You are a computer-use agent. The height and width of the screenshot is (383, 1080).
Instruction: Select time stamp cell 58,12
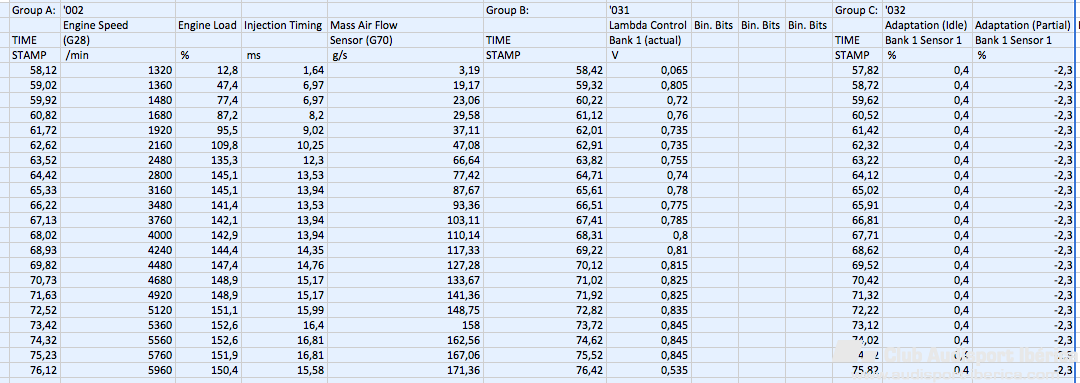(x=34, y=70)
